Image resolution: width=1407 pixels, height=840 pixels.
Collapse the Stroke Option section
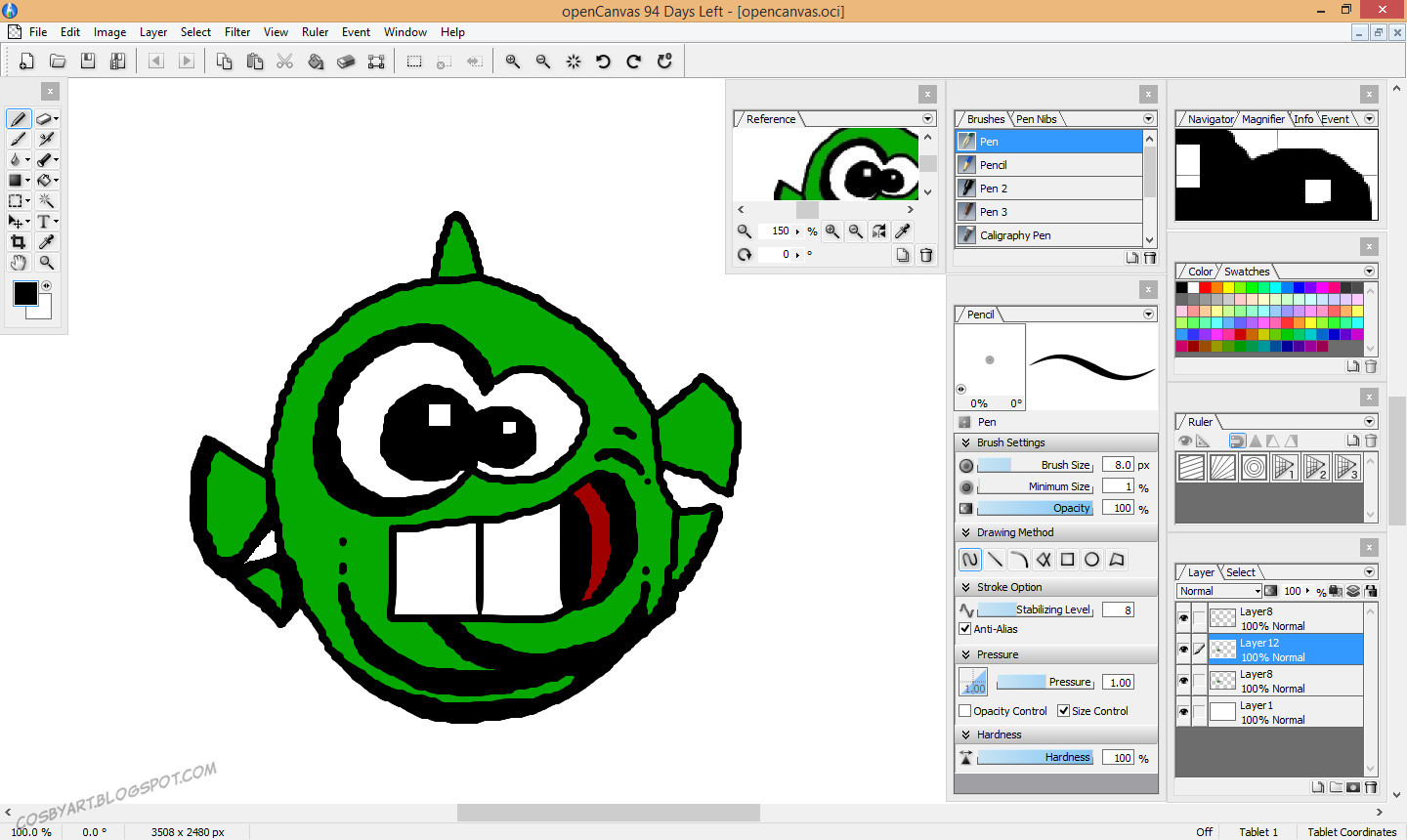click(966, 587)
